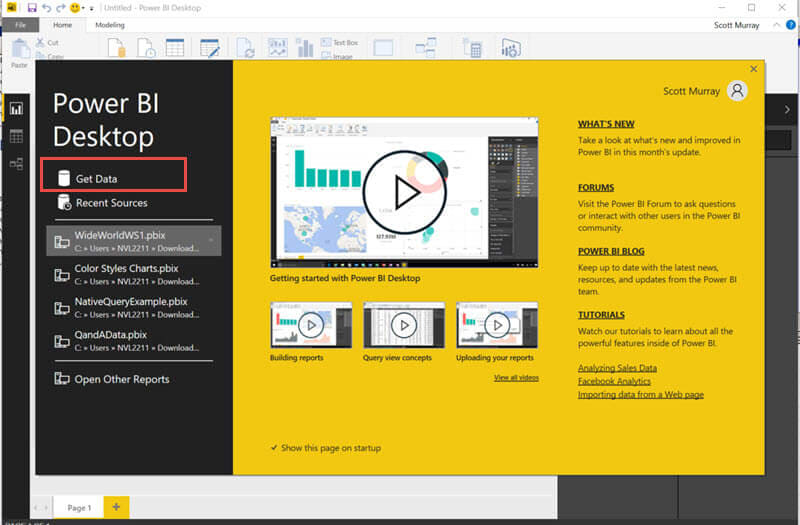Open Importing data from a Web page link
800x525 pixels.
pos(641,394)
